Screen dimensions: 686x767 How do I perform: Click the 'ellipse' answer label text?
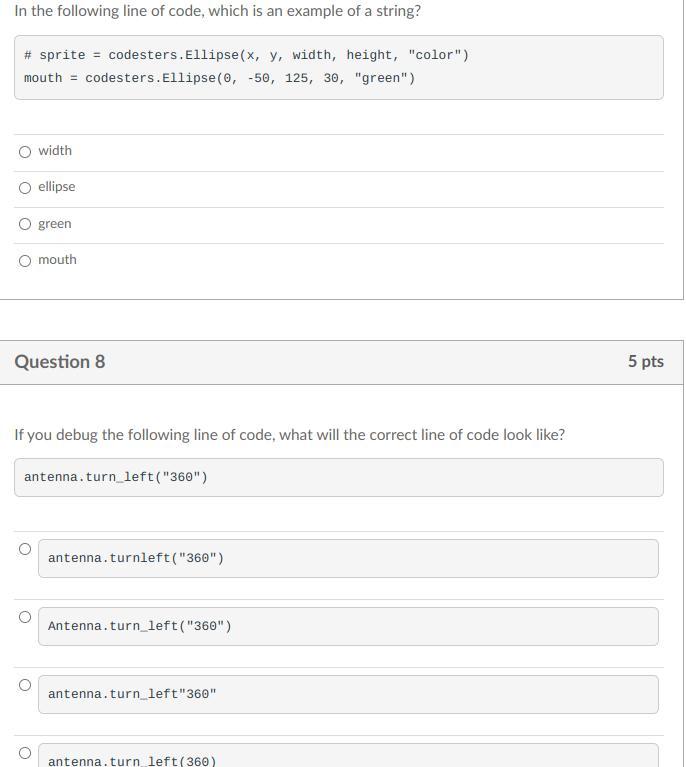click(x=57, y=187)
